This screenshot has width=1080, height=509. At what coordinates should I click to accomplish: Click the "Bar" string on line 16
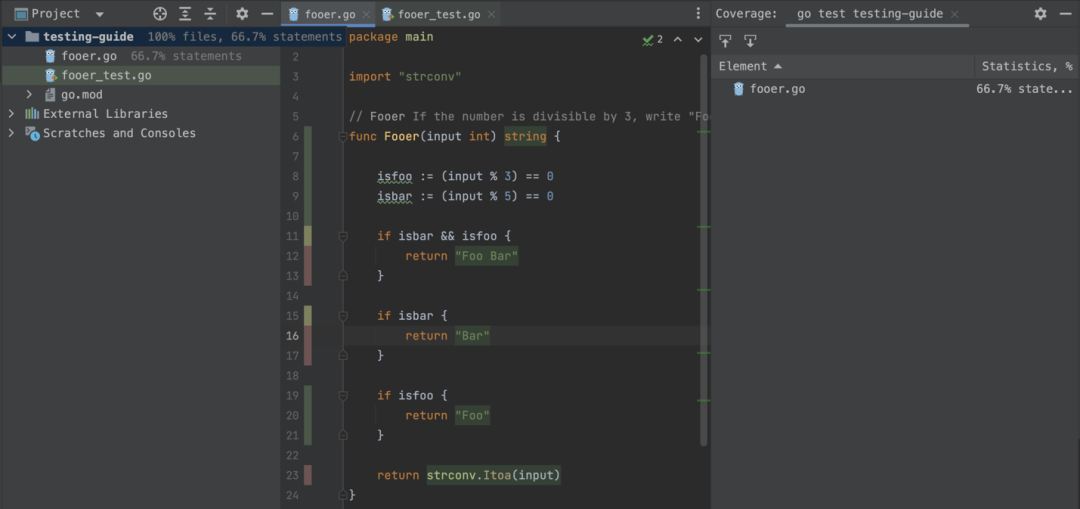click(472, 336)
